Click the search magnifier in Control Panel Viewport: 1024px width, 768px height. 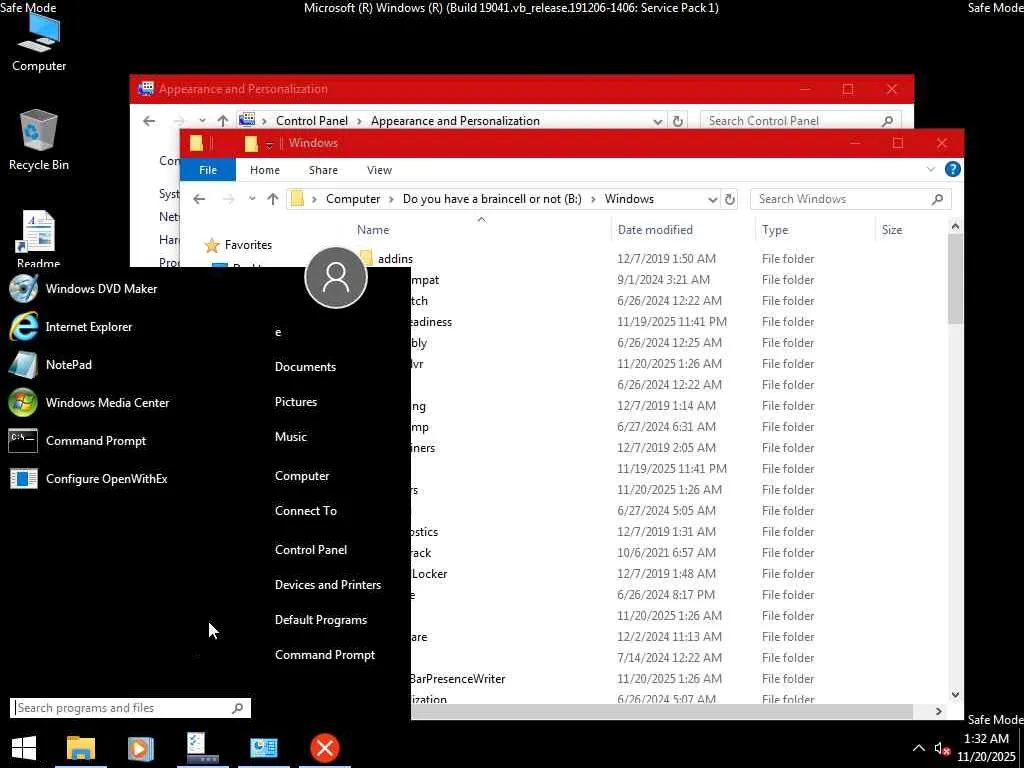coord(887,121)
